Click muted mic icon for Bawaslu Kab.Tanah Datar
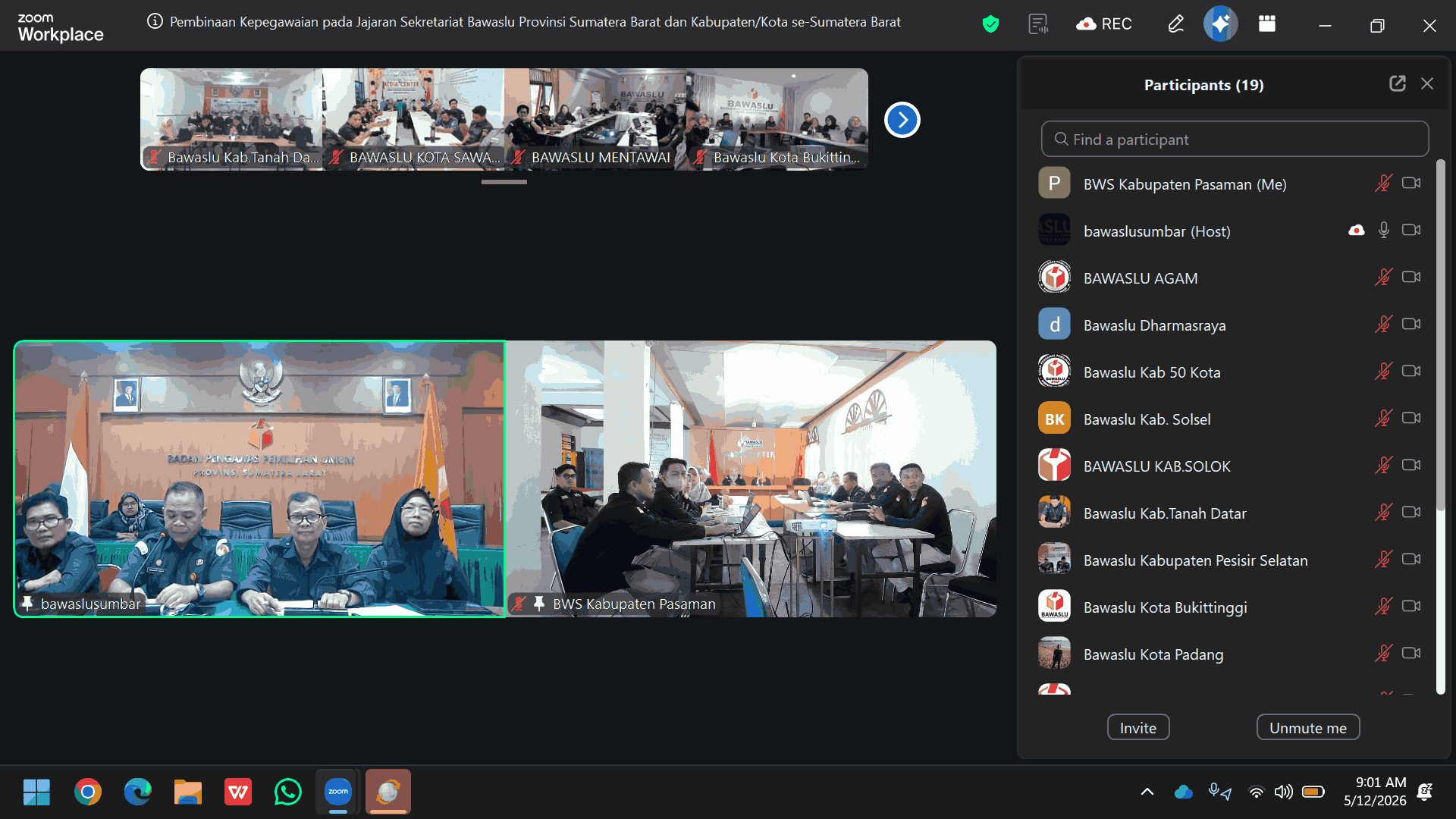1456x819 pixels. point(1383,513)
